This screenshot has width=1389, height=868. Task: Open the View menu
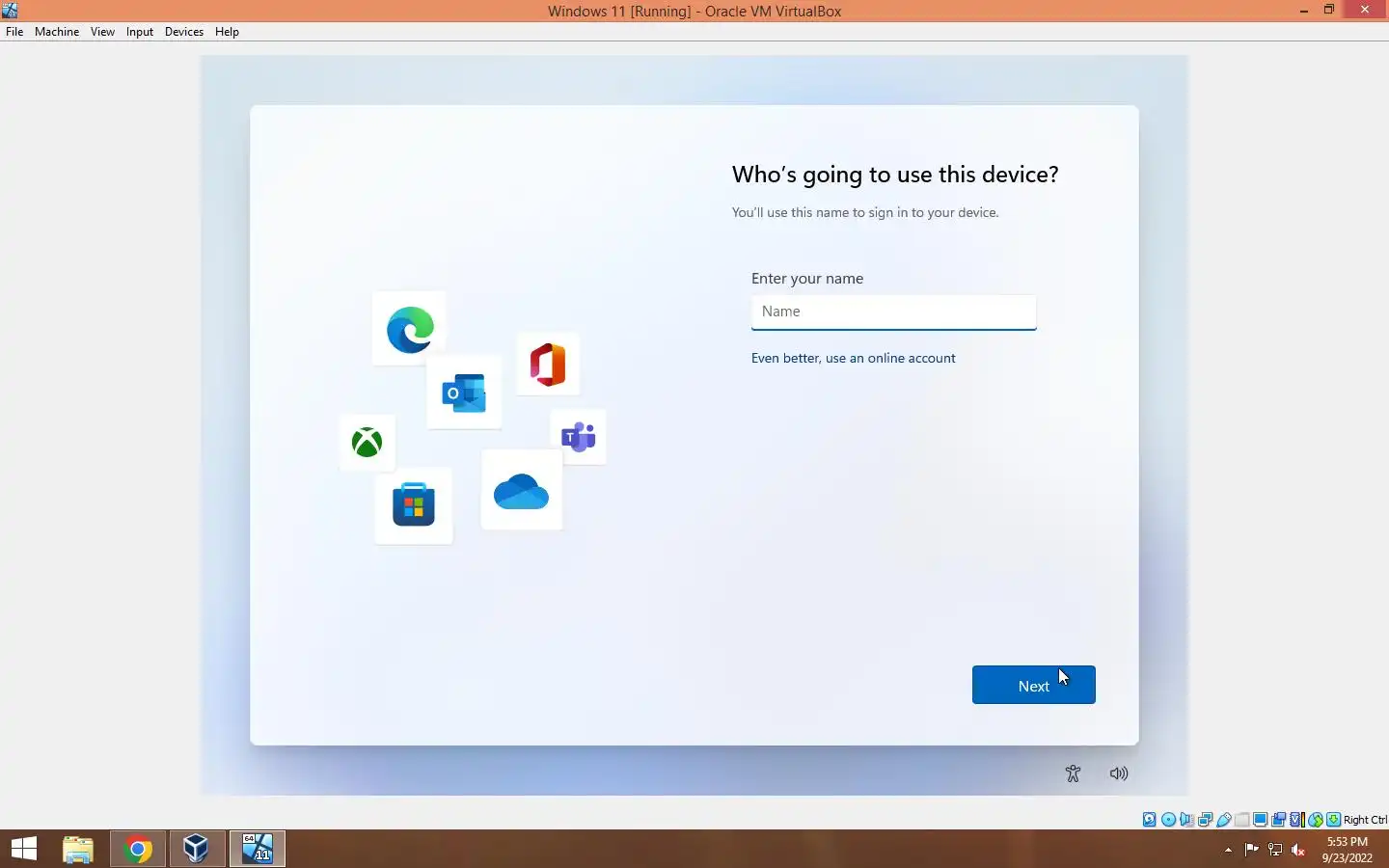(102, 32)
